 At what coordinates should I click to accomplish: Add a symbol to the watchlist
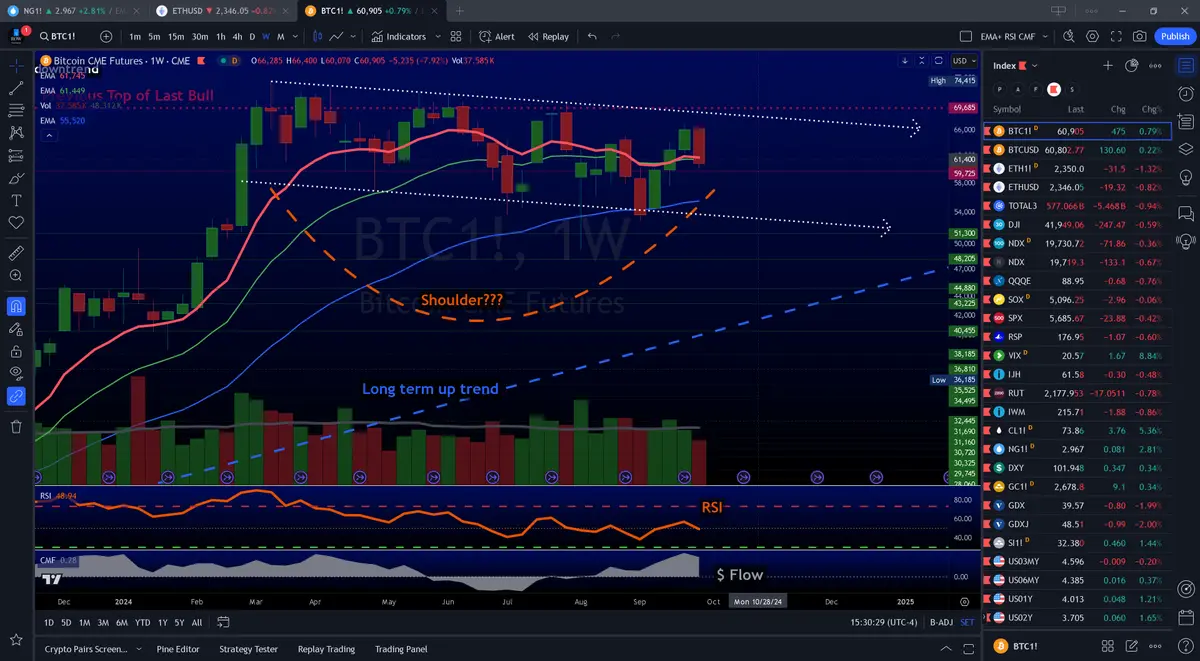point(1108,66)
